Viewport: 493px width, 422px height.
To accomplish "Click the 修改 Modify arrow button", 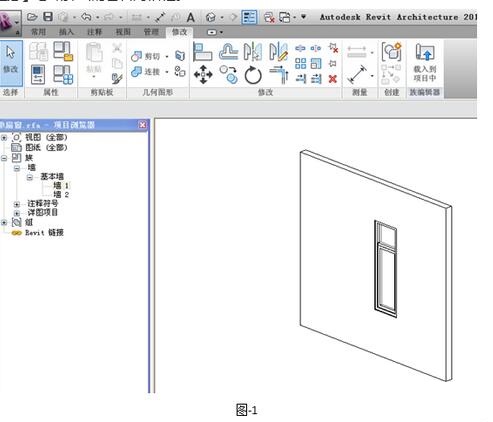I will coord(11,62).
